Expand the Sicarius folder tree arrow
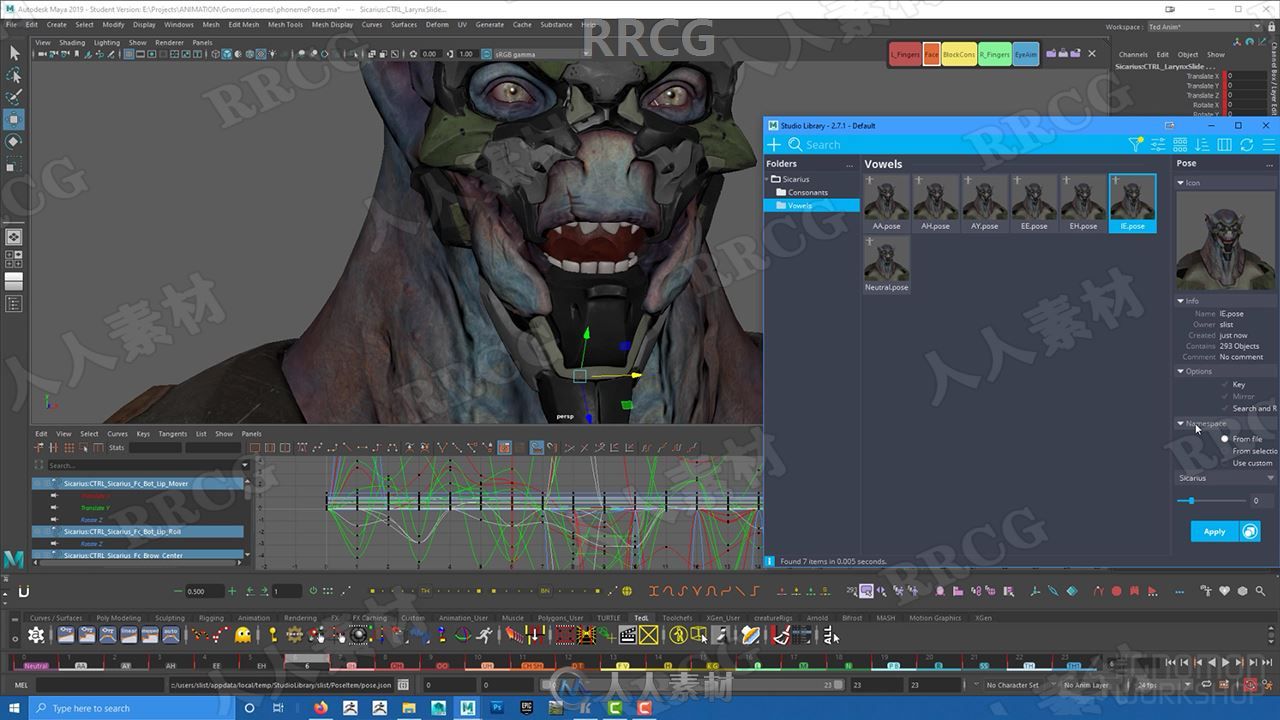 click(x=768, y=179)
